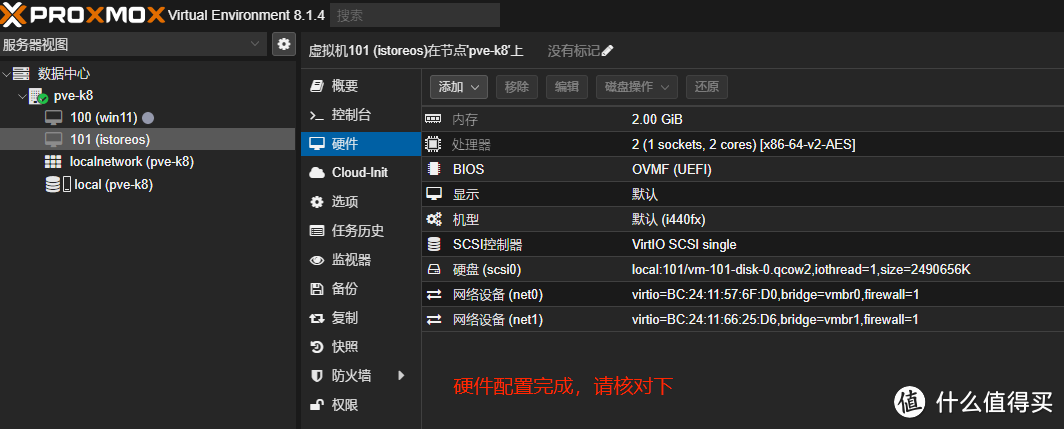Screen dimensions: 1064x429
Task: Select the net1 bridge=vmbr1 value
Action: (775, 319)
